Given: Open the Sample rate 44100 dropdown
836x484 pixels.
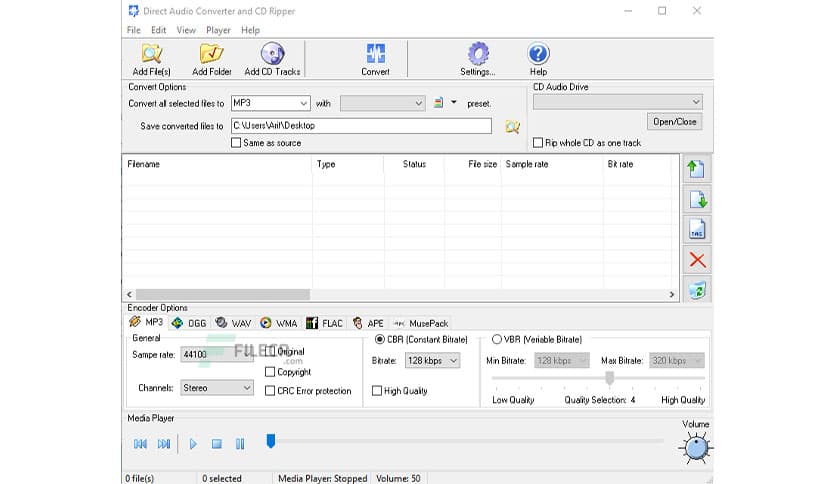Looking at the screenshot, I should pos(217,354).
